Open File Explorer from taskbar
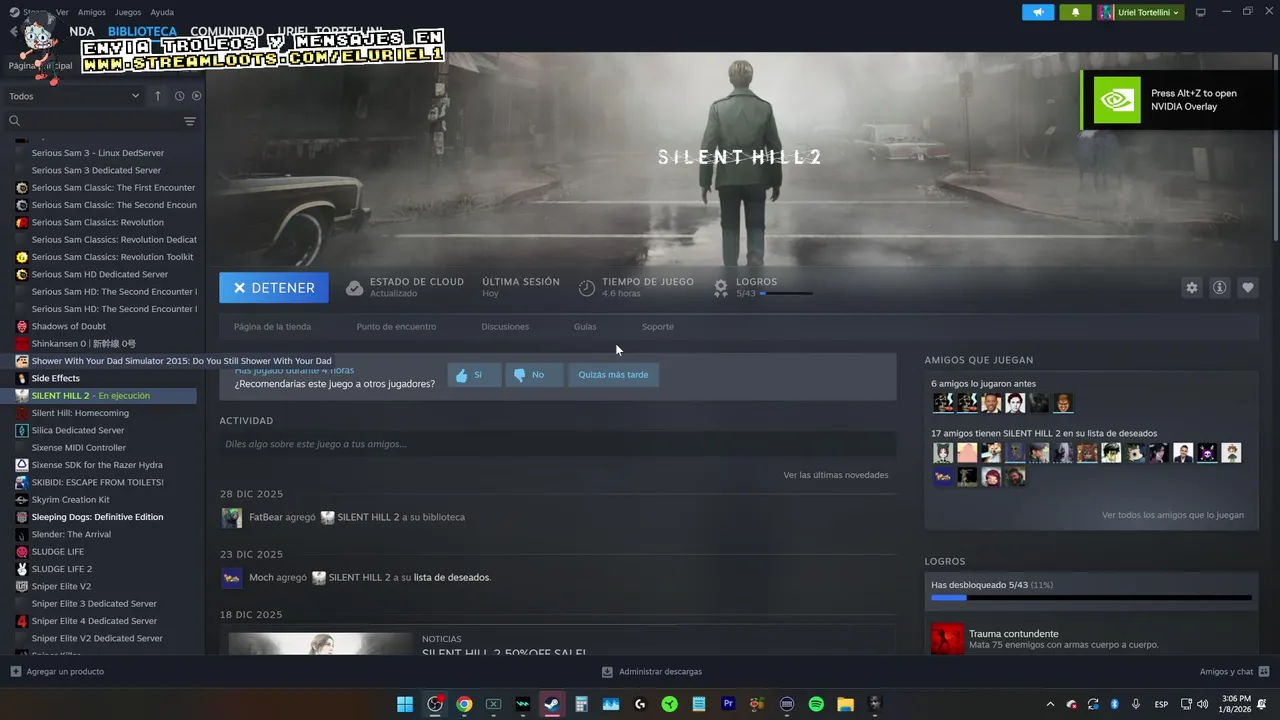This screenshot has height=720, width=1280. click(845, 704)
